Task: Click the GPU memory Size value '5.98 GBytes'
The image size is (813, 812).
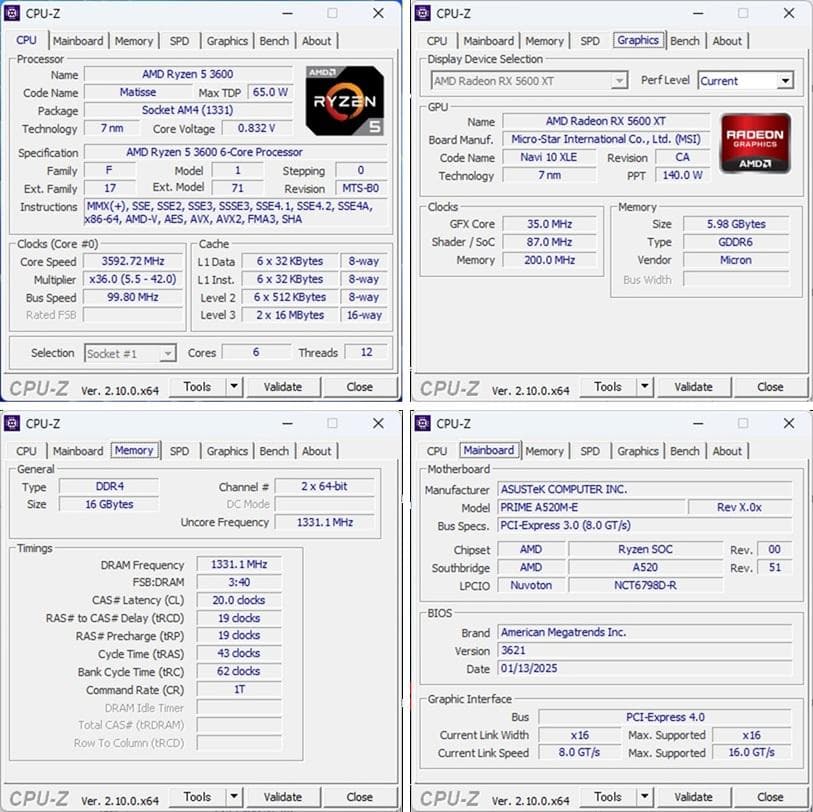Action: coord(736,224)
